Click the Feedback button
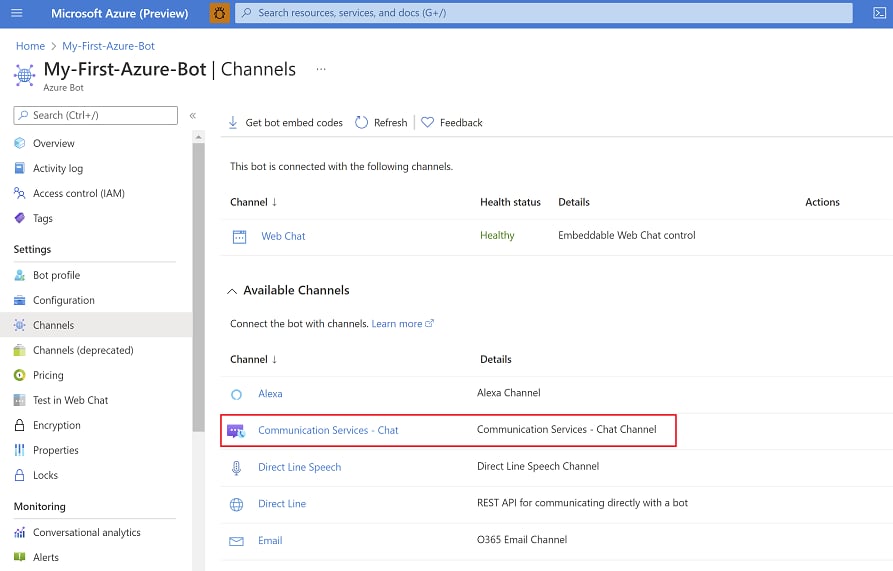Viewport: 893px width, 571px height. 452,122
